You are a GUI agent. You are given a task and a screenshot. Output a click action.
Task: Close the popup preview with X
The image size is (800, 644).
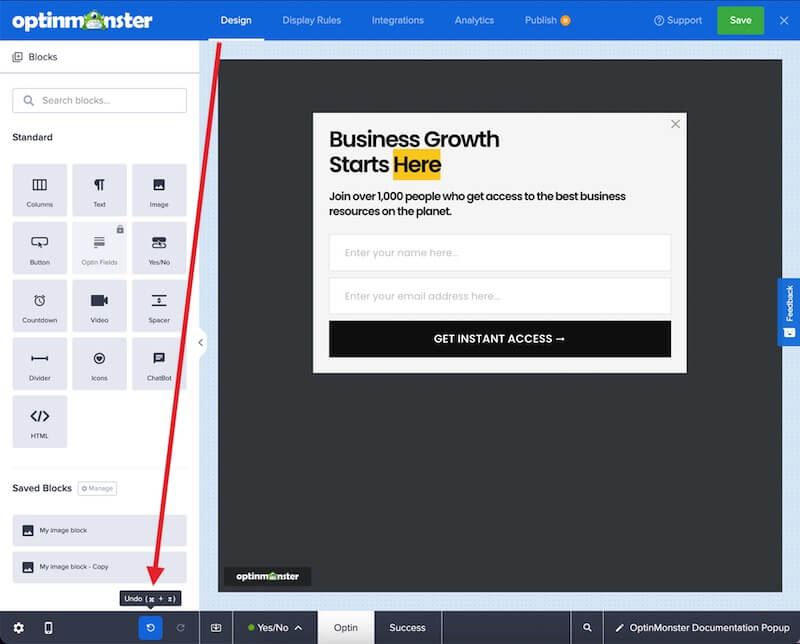click(x=676, y=124)
